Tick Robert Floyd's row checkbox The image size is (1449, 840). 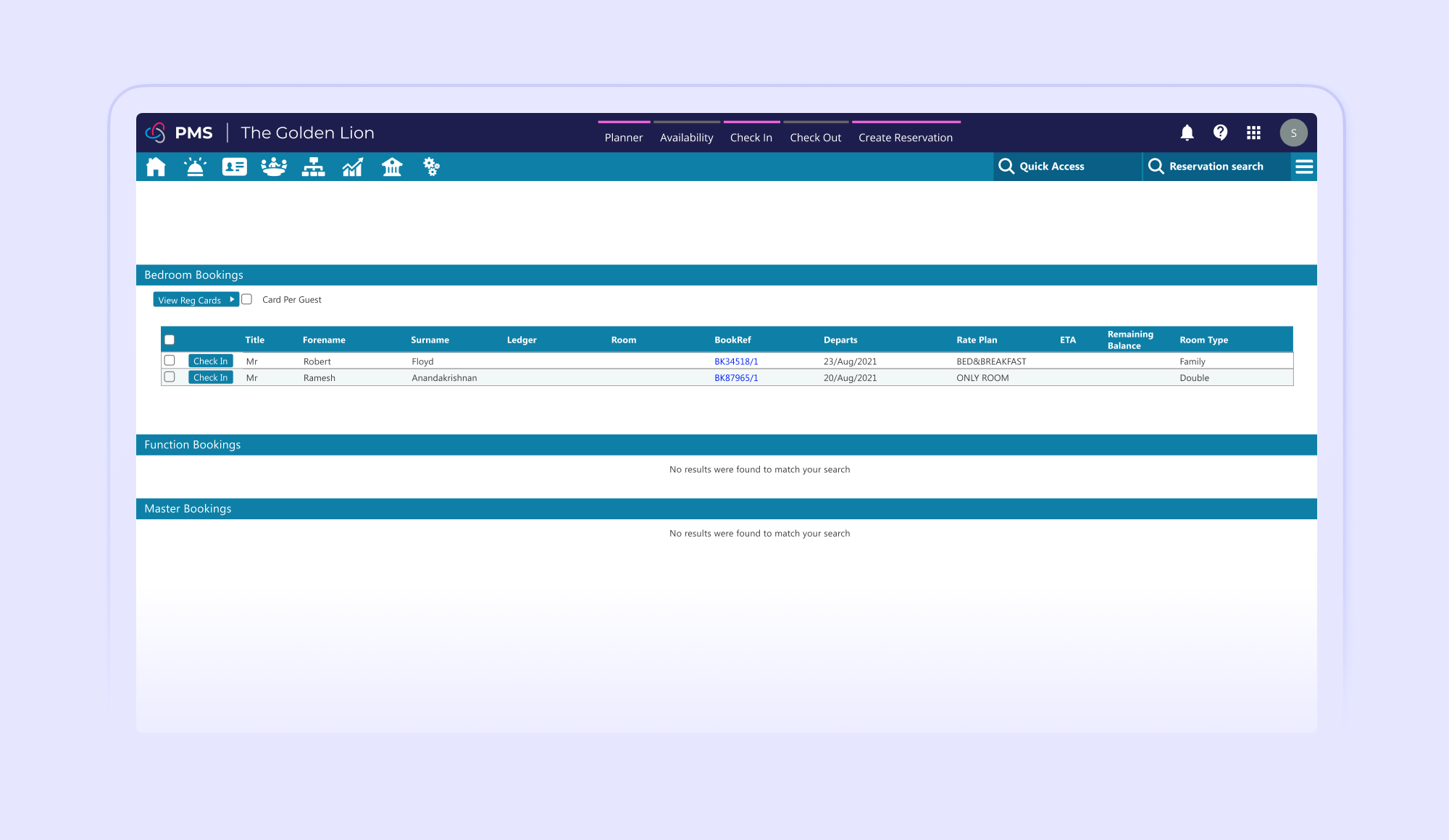170,361
